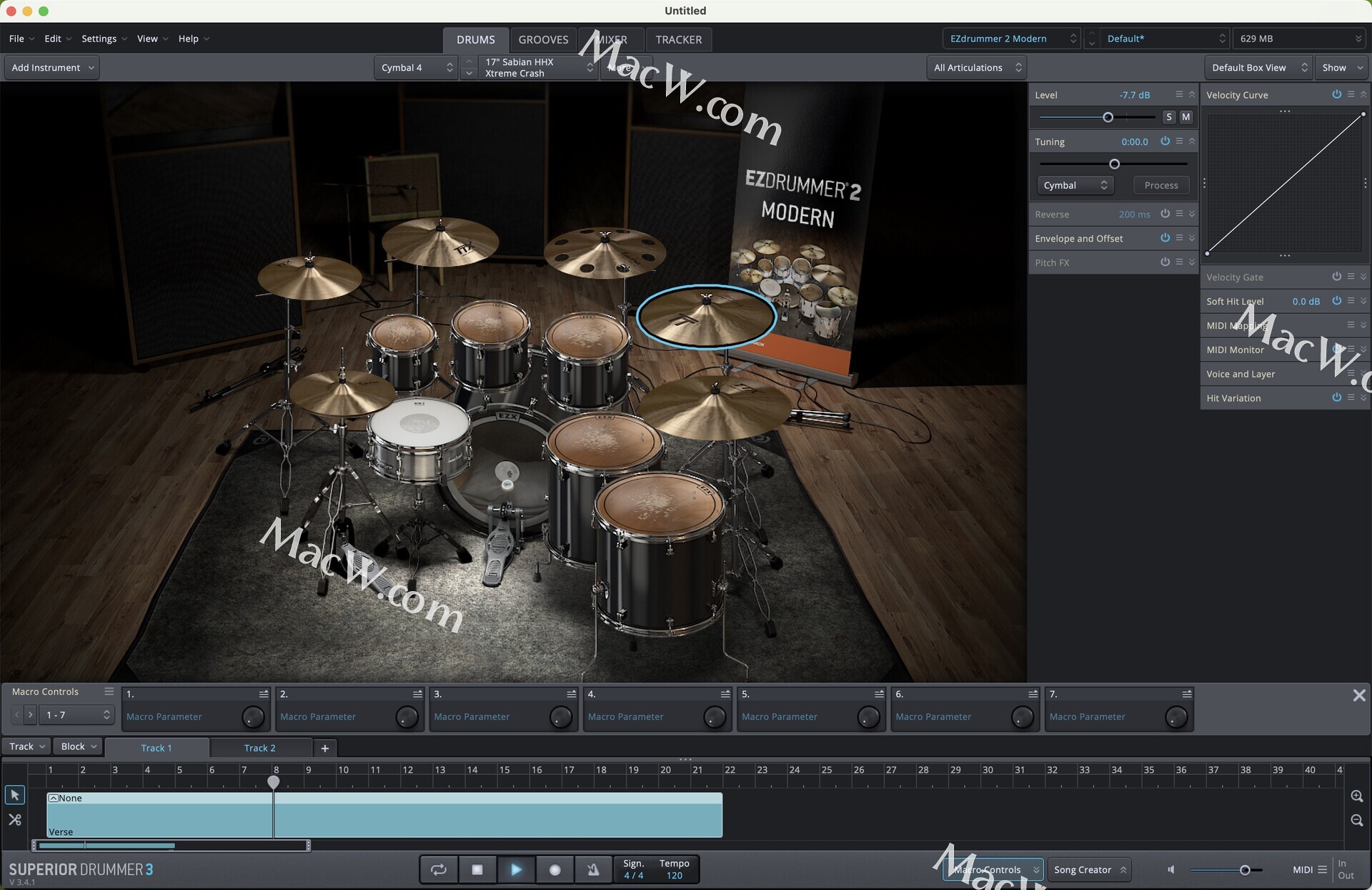Close the Macro Controls panel
Screen dimensions: 1372x890
point(1359,695)
